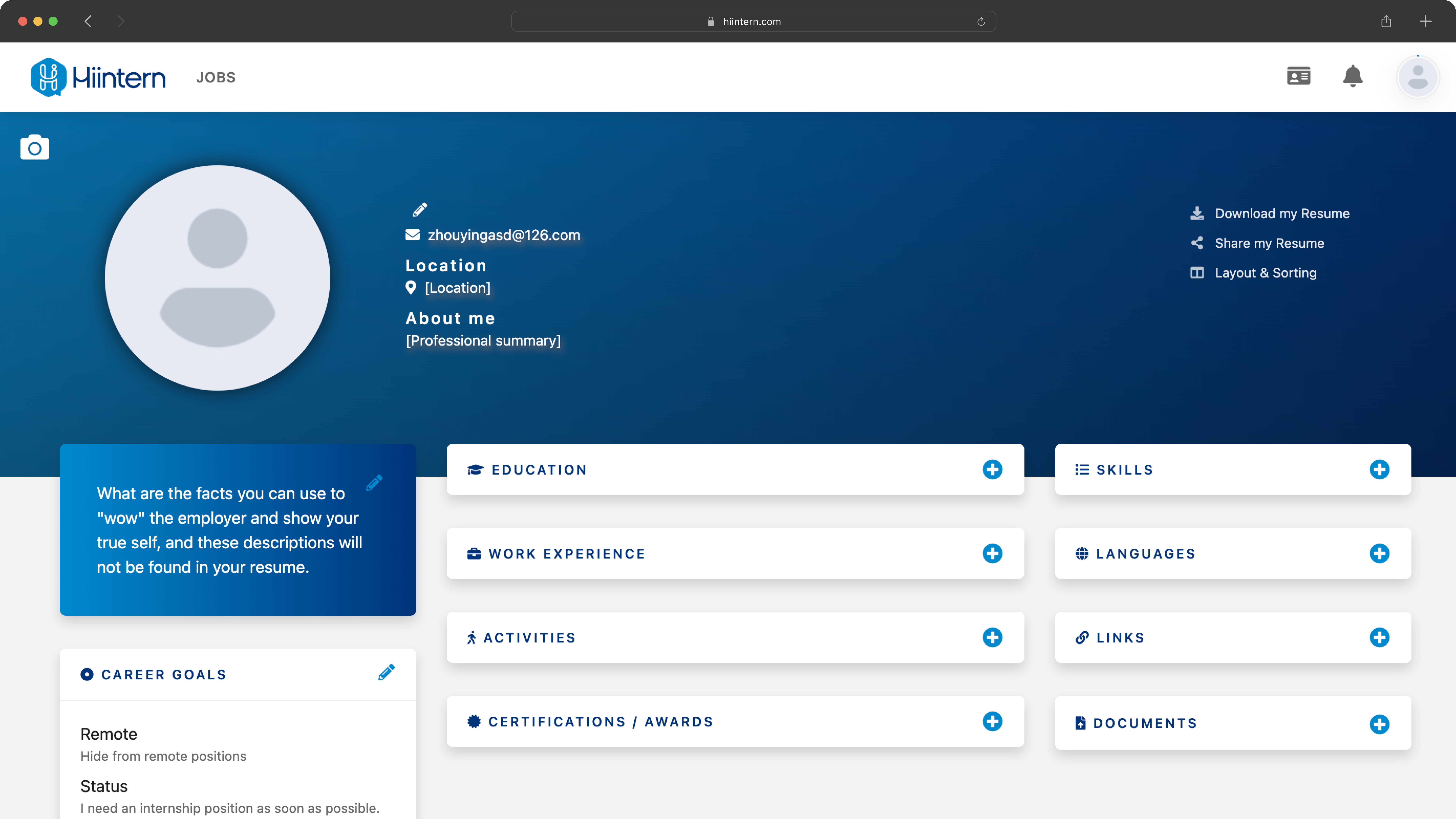Image resolution: width=1456 pixels, height=819 pixels.
Task: Edit the "wow" facts card
Action: point(374,483)
